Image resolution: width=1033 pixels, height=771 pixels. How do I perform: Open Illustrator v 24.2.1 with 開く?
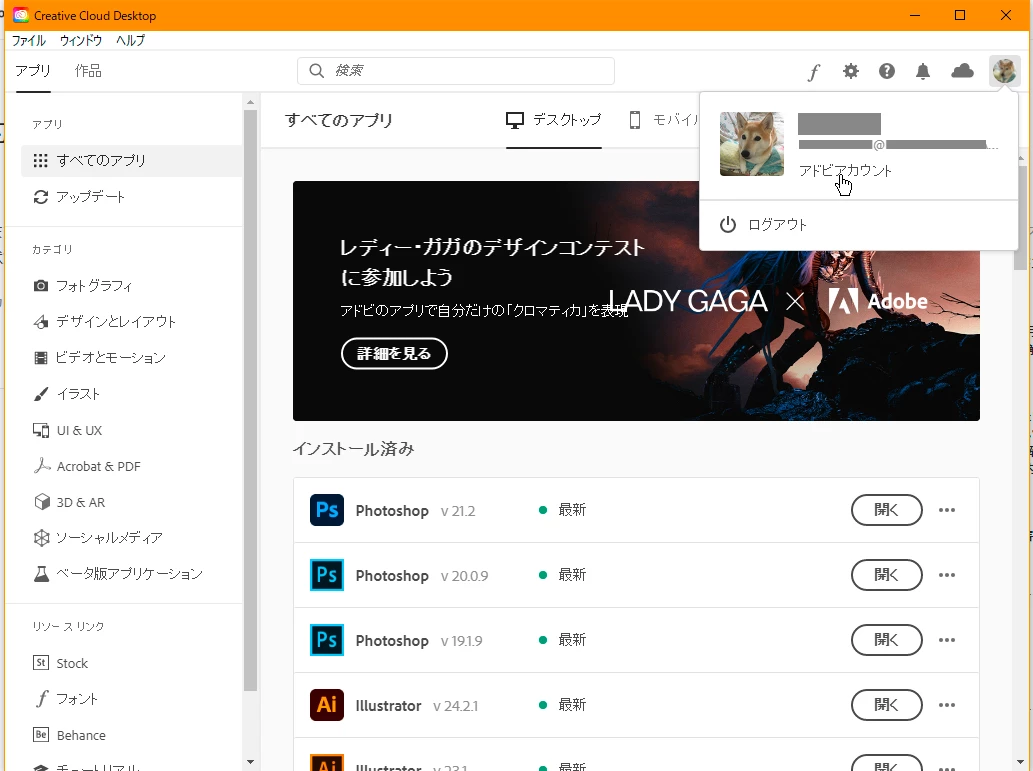[886, 705]
